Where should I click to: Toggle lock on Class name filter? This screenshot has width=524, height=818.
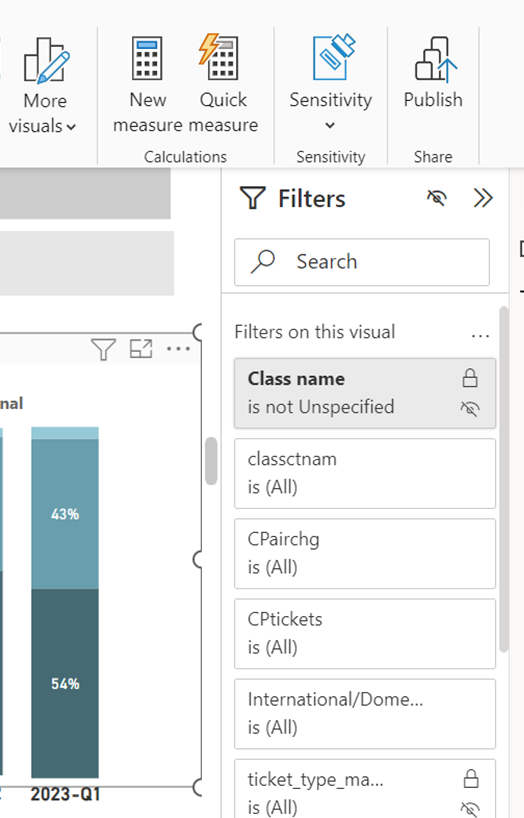[x=470, y=378]
